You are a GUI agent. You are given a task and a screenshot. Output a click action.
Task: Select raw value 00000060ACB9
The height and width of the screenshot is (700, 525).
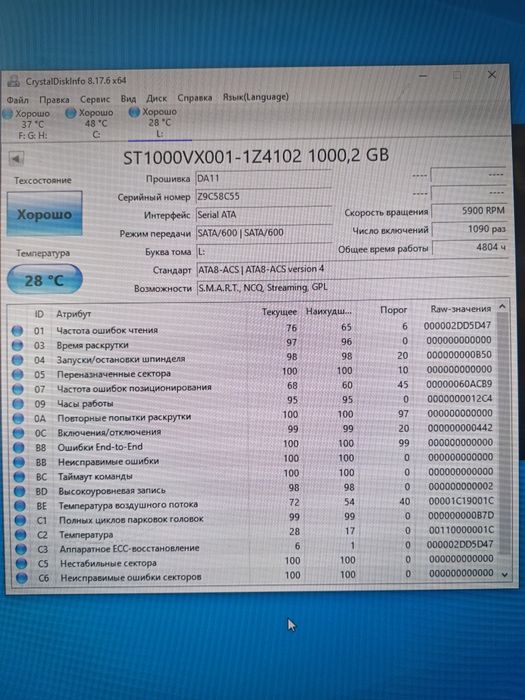click(459, 384)
